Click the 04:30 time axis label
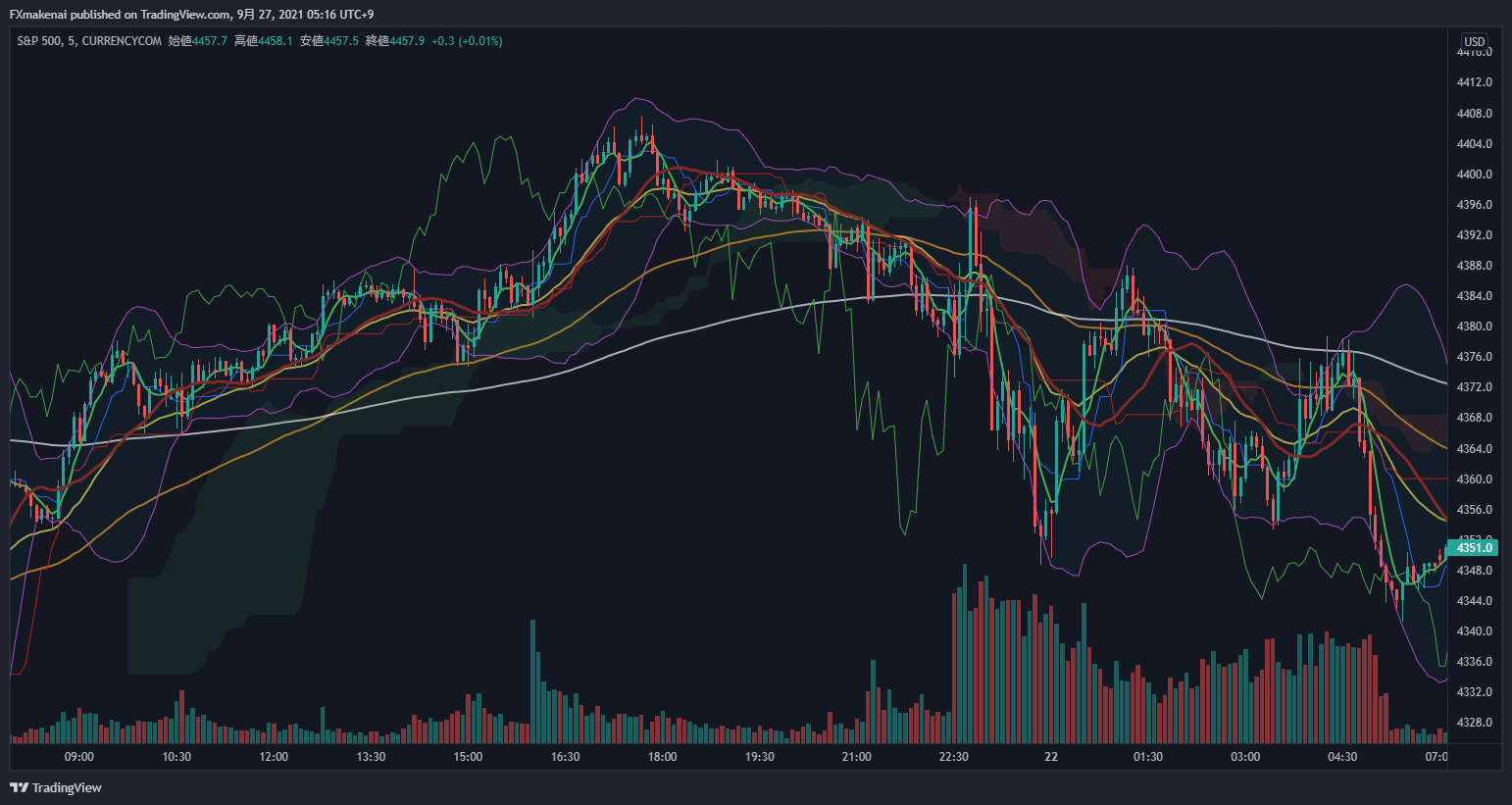Image resolution: width=1512 pixels, height=805 pixels. click(x=1342, y=757)
